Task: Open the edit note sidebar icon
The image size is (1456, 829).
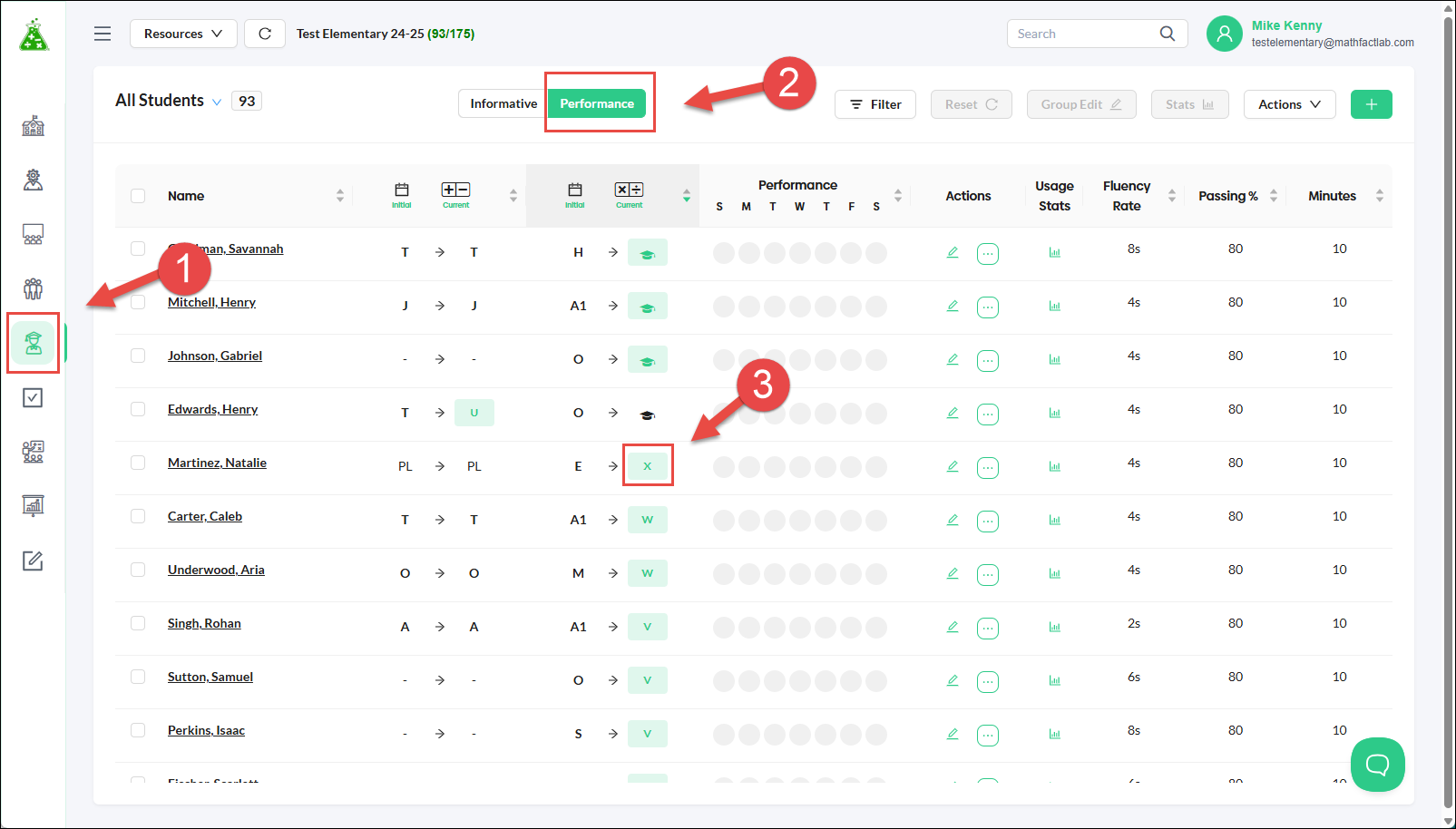Action: 33,561
